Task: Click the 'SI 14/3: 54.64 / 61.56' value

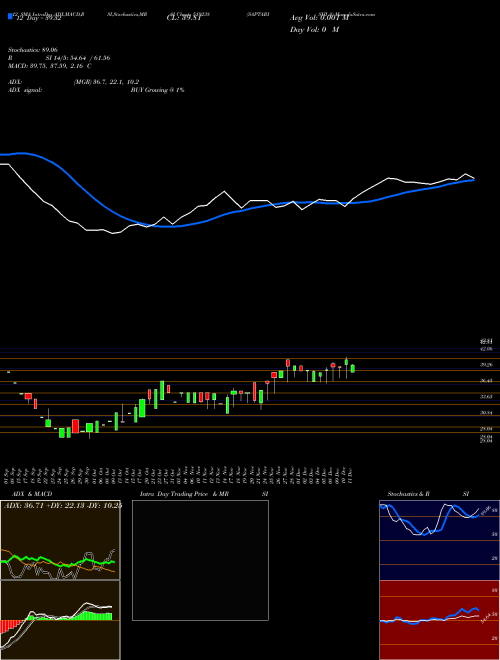Action: [78, 58]
